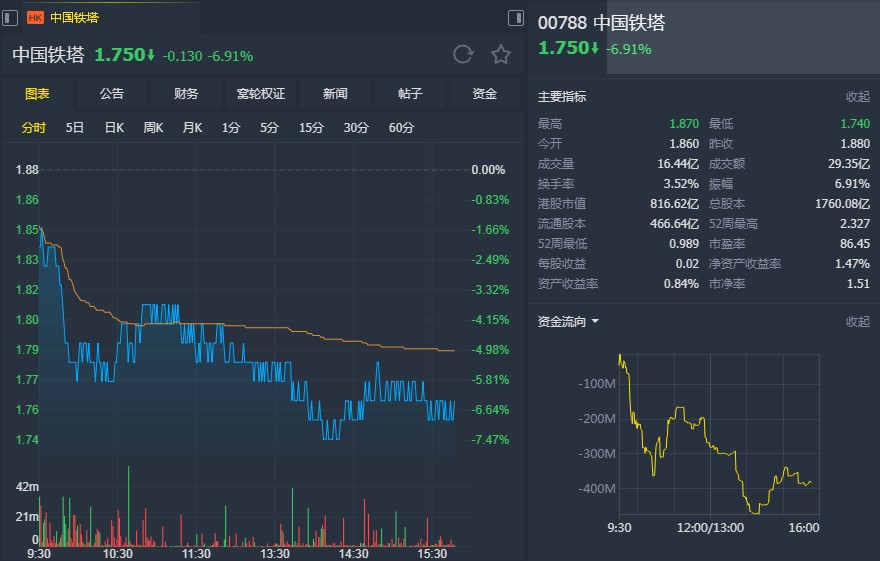Add stock to favorites with star icon
This screenshot has width=880, height=561.
coord(501,54)
